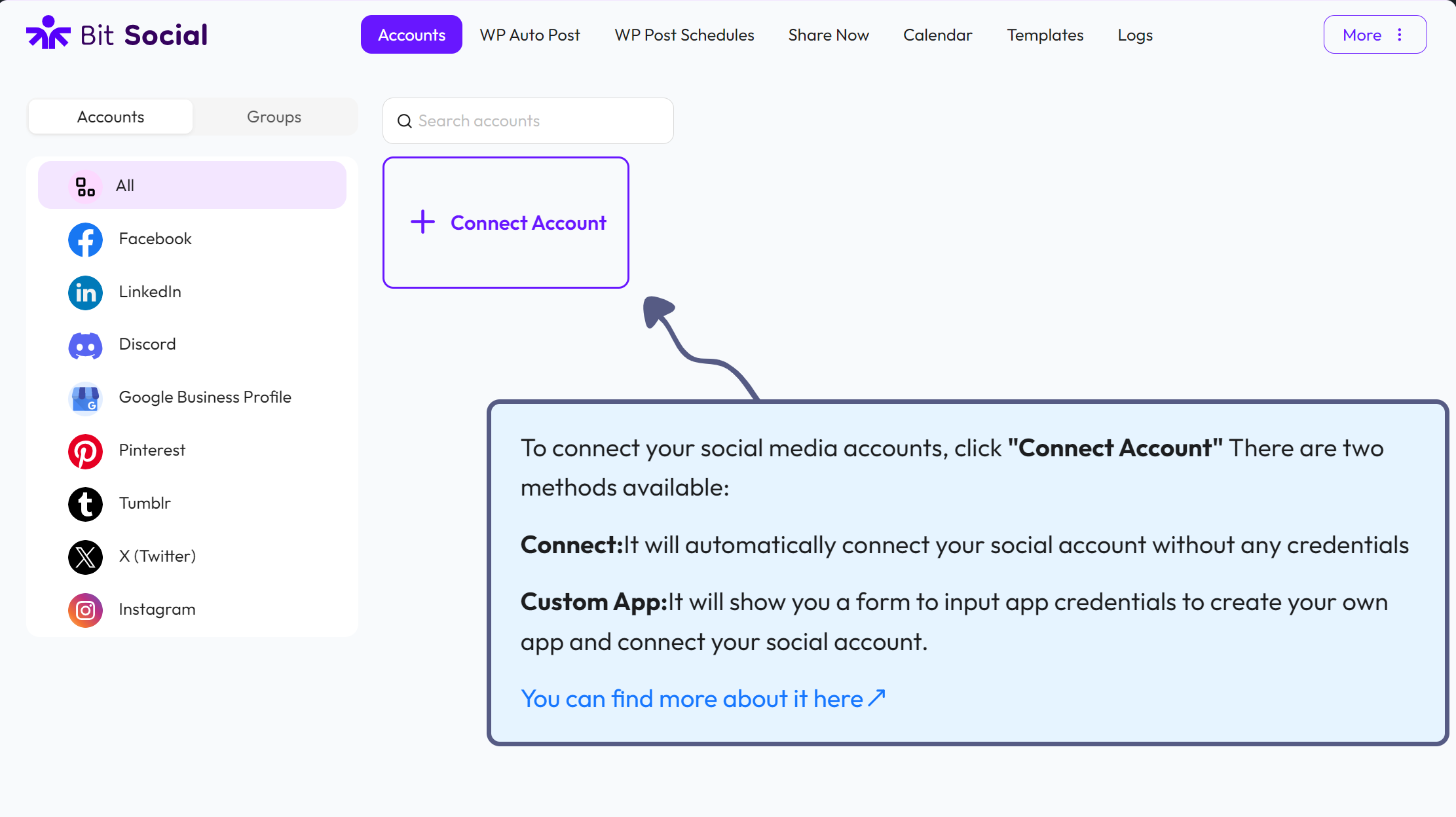
Task: Click the Google Business Profile icon
Action: [85, 398]
